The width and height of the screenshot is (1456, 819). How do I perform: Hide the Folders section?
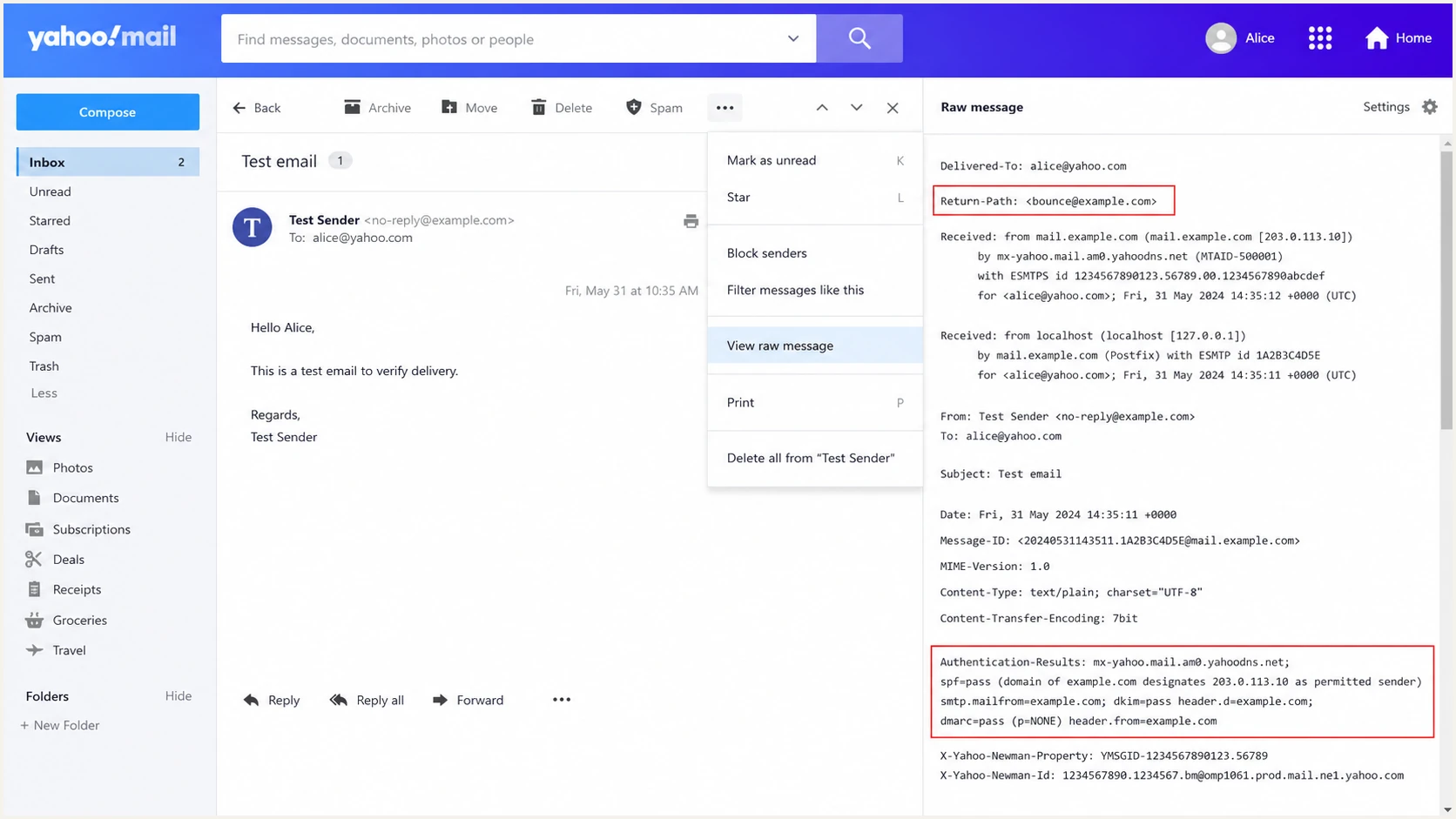click(179, 696)
